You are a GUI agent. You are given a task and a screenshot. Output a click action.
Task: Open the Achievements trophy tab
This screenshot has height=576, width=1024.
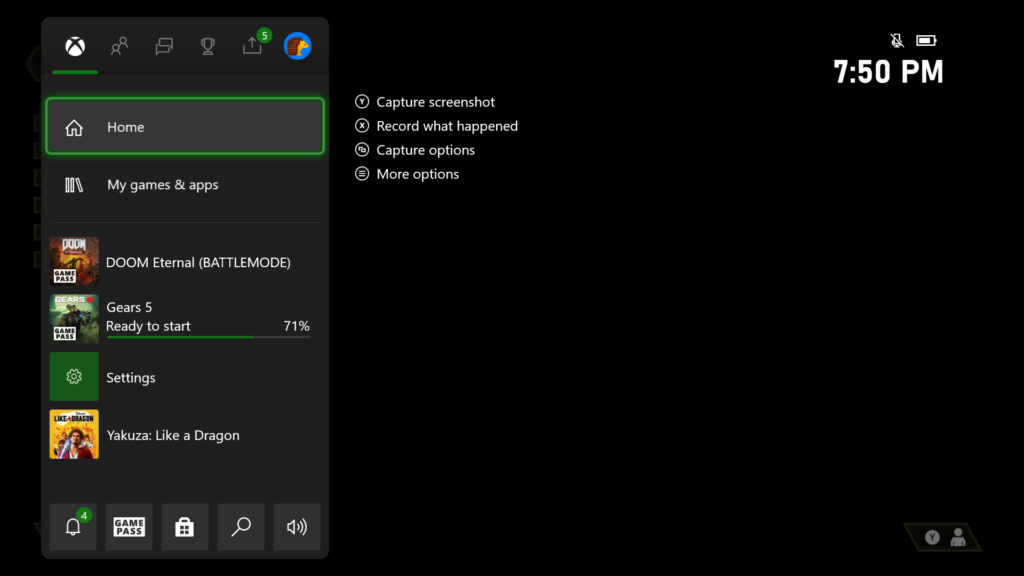[x=208, y=46]
